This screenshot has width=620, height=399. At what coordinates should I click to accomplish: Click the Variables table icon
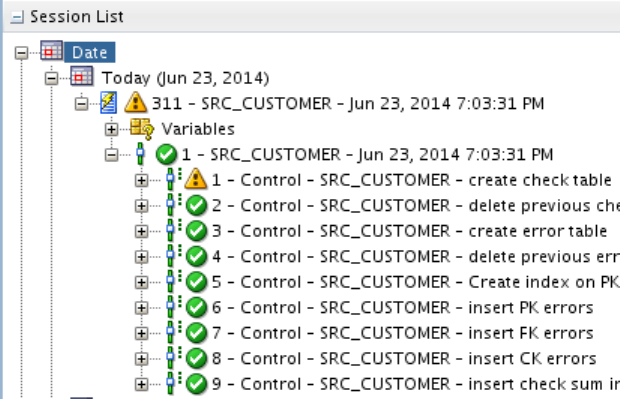pos(142,129)
